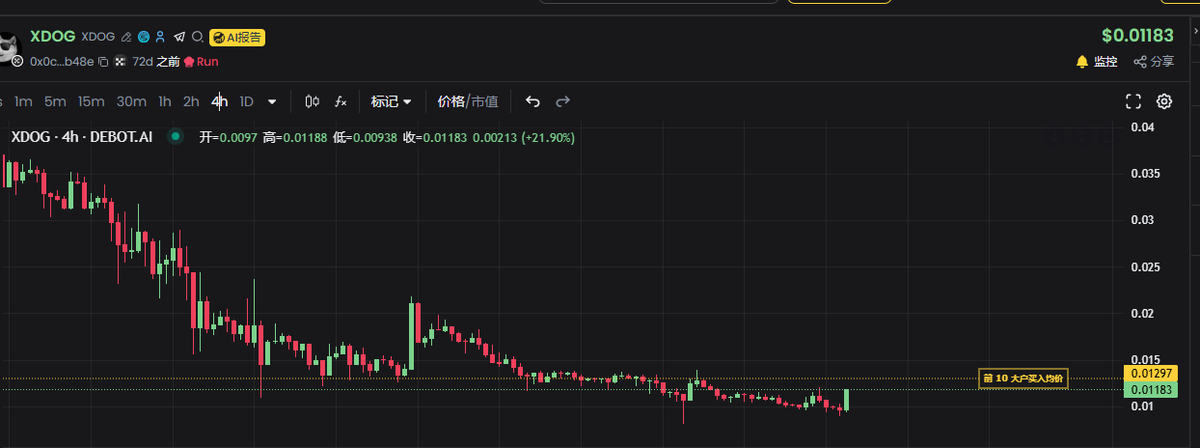Screen dimensions: 1200x448
Task: Open the fx indicators menu
Action: pos(341,101)
